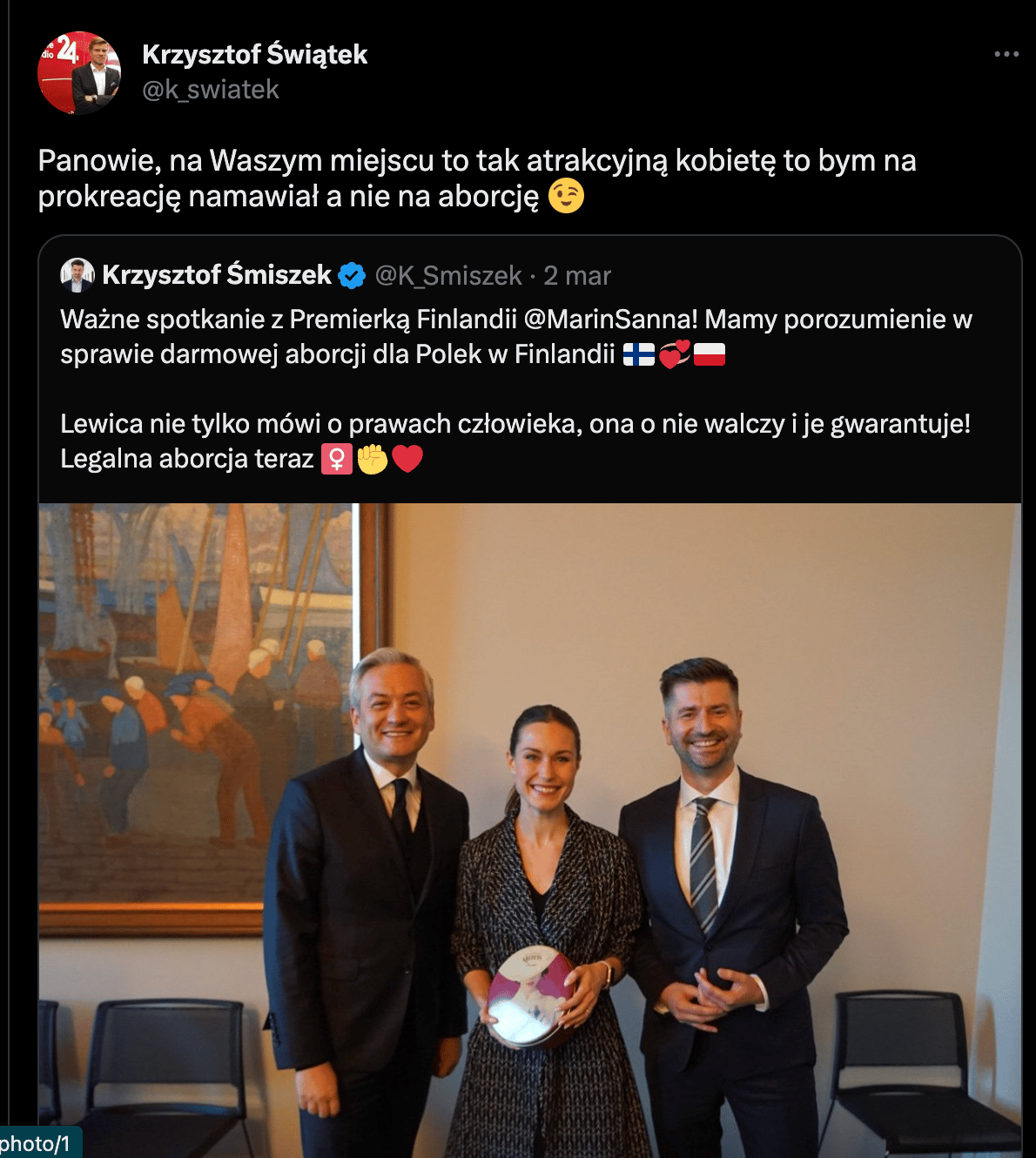The height and width of the screenshot is (1158, 1036).
Task: Click the main tweet text
Action: click(x=477, y=178)
